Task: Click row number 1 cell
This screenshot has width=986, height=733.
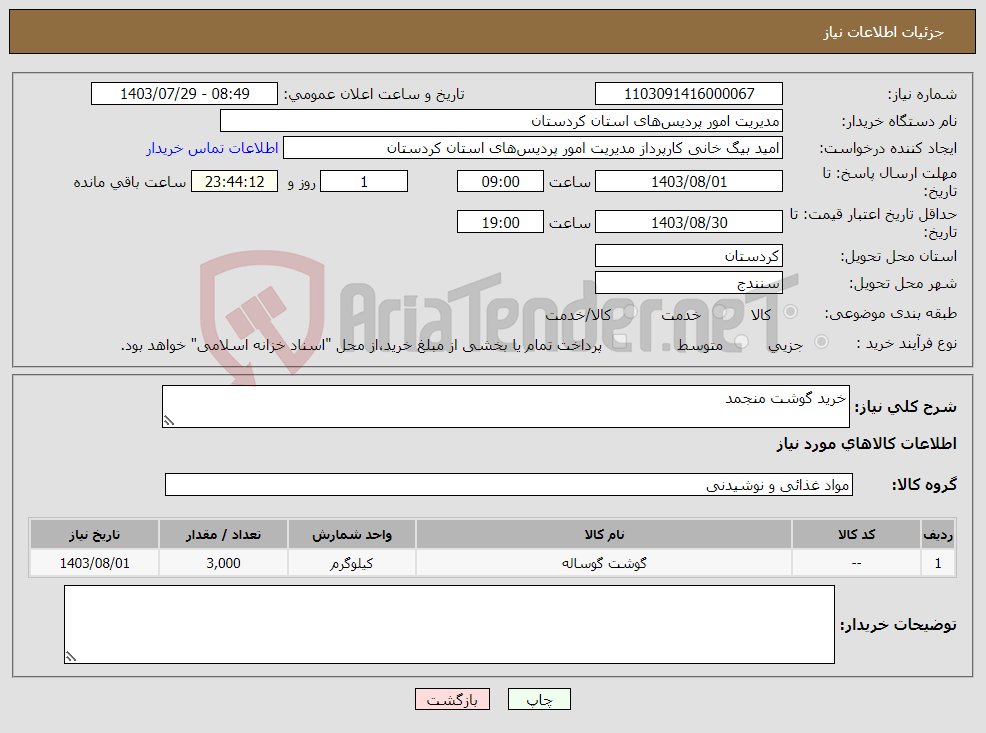Action: point(938,563)
